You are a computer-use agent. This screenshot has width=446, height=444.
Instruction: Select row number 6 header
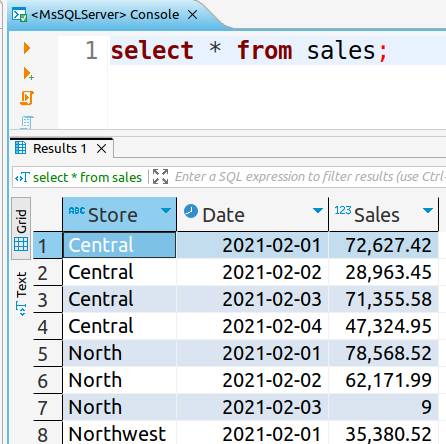coord(48,380)
